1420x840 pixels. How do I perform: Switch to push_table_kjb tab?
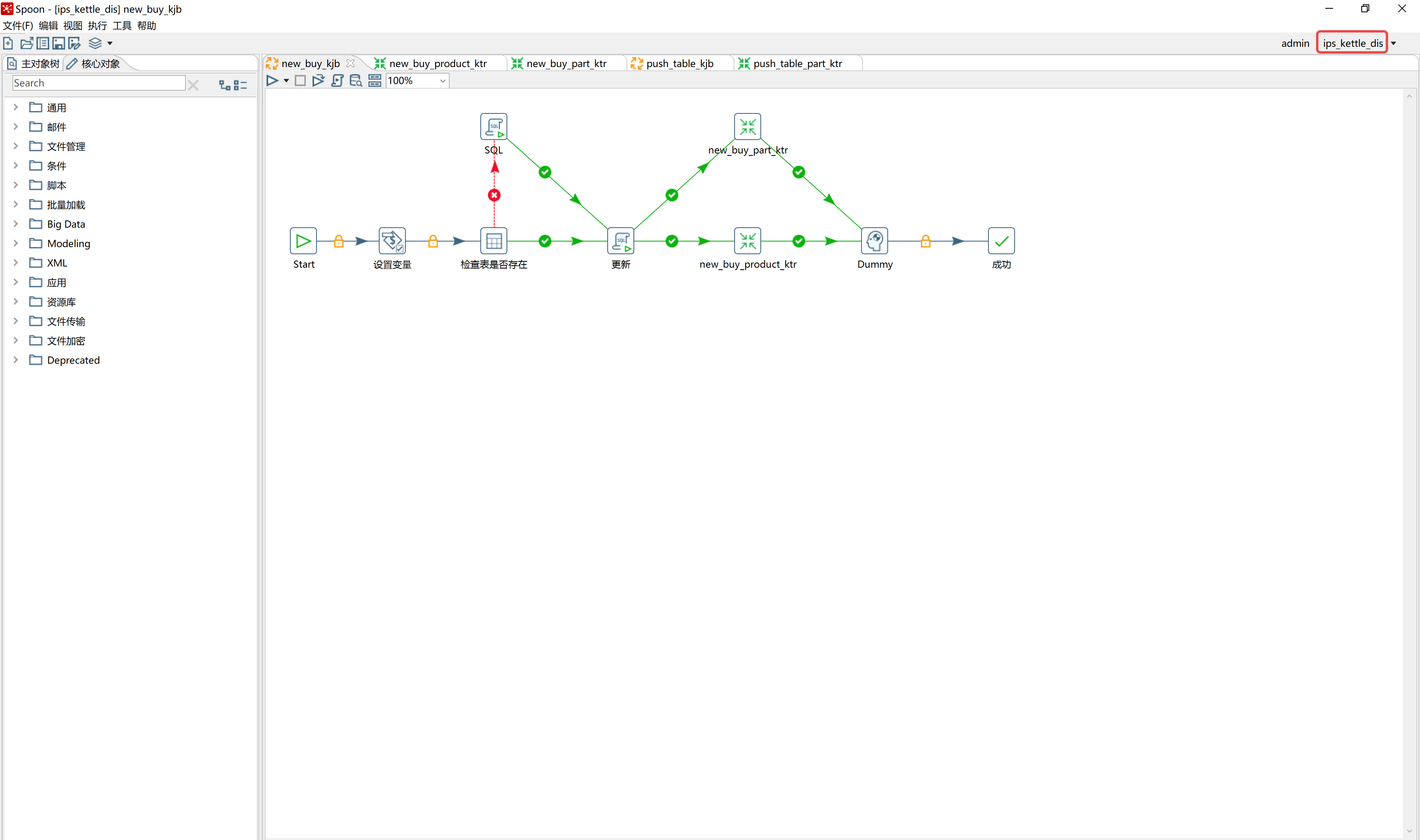[x=679, y=63]
